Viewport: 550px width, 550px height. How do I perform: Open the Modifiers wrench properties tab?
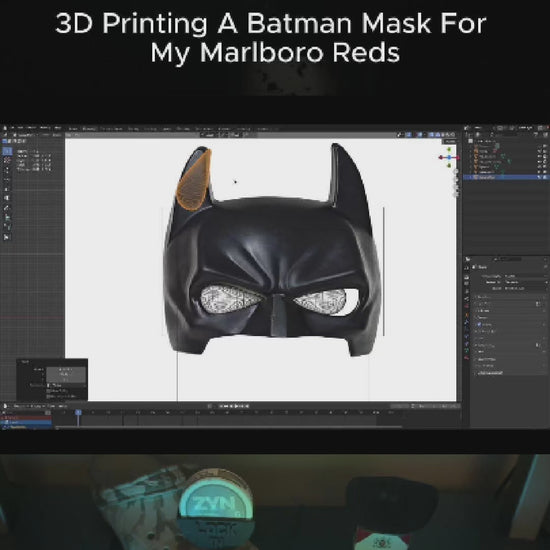point(467,321)
